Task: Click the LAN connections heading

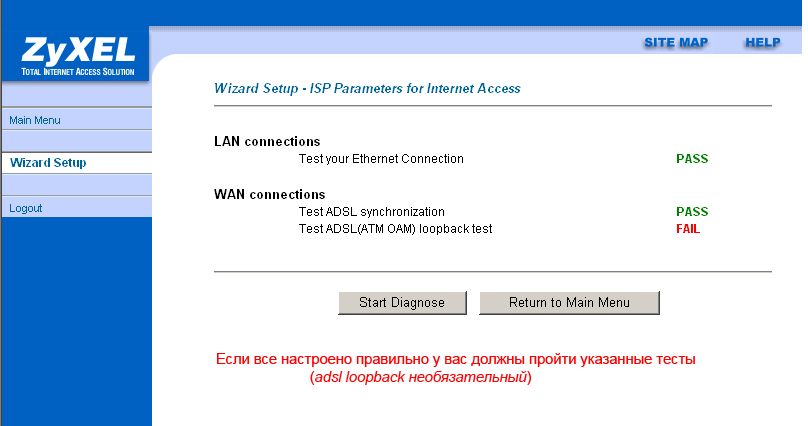Action: [267, 141]
